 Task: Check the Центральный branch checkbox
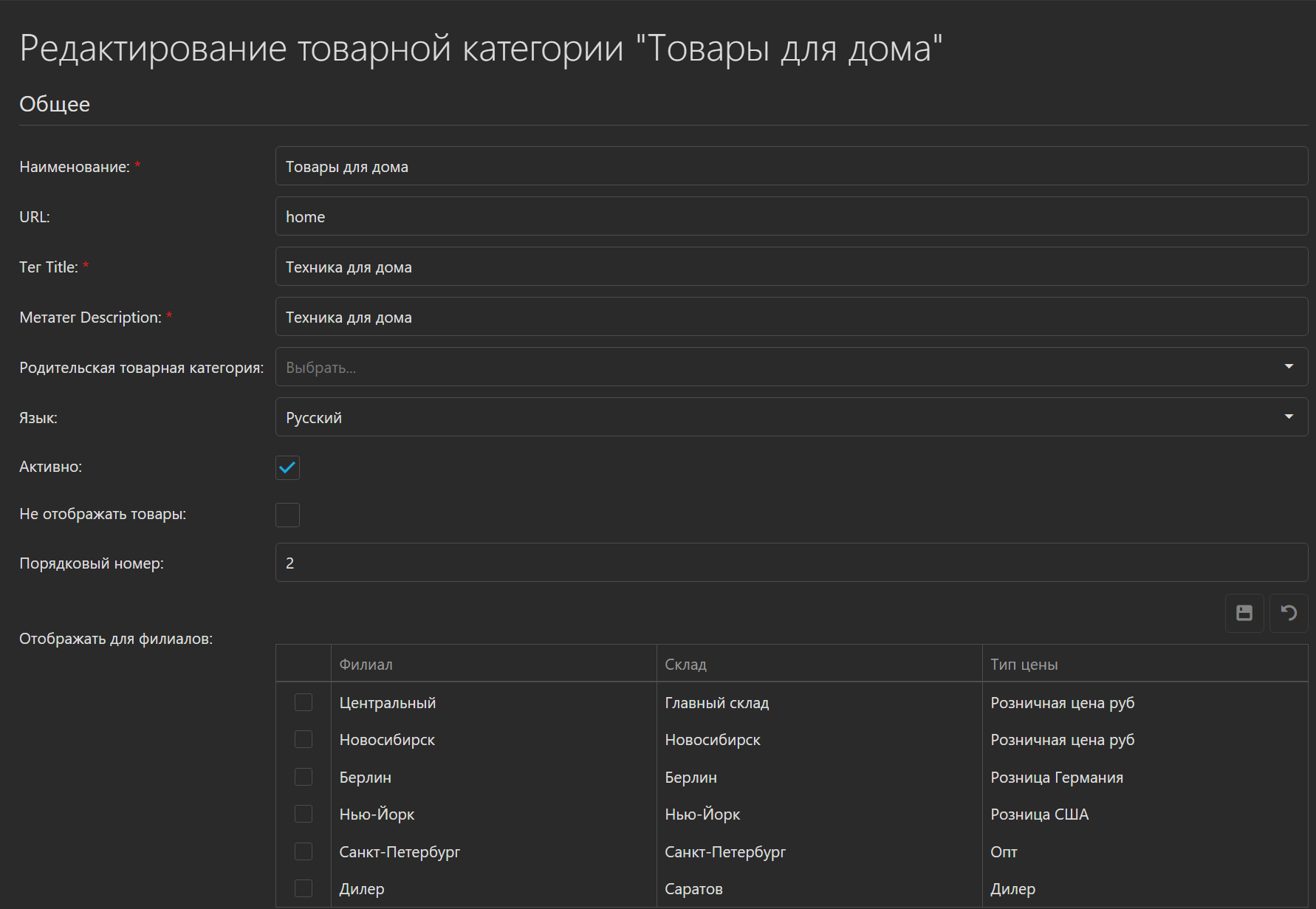(x=304, y=702)
